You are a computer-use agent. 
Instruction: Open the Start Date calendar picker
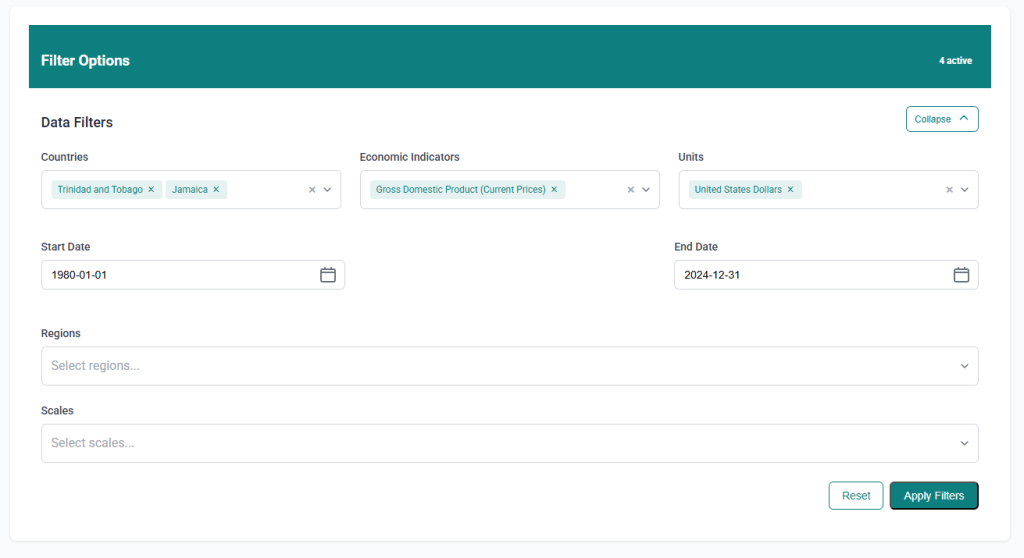(x=328, y=275)
